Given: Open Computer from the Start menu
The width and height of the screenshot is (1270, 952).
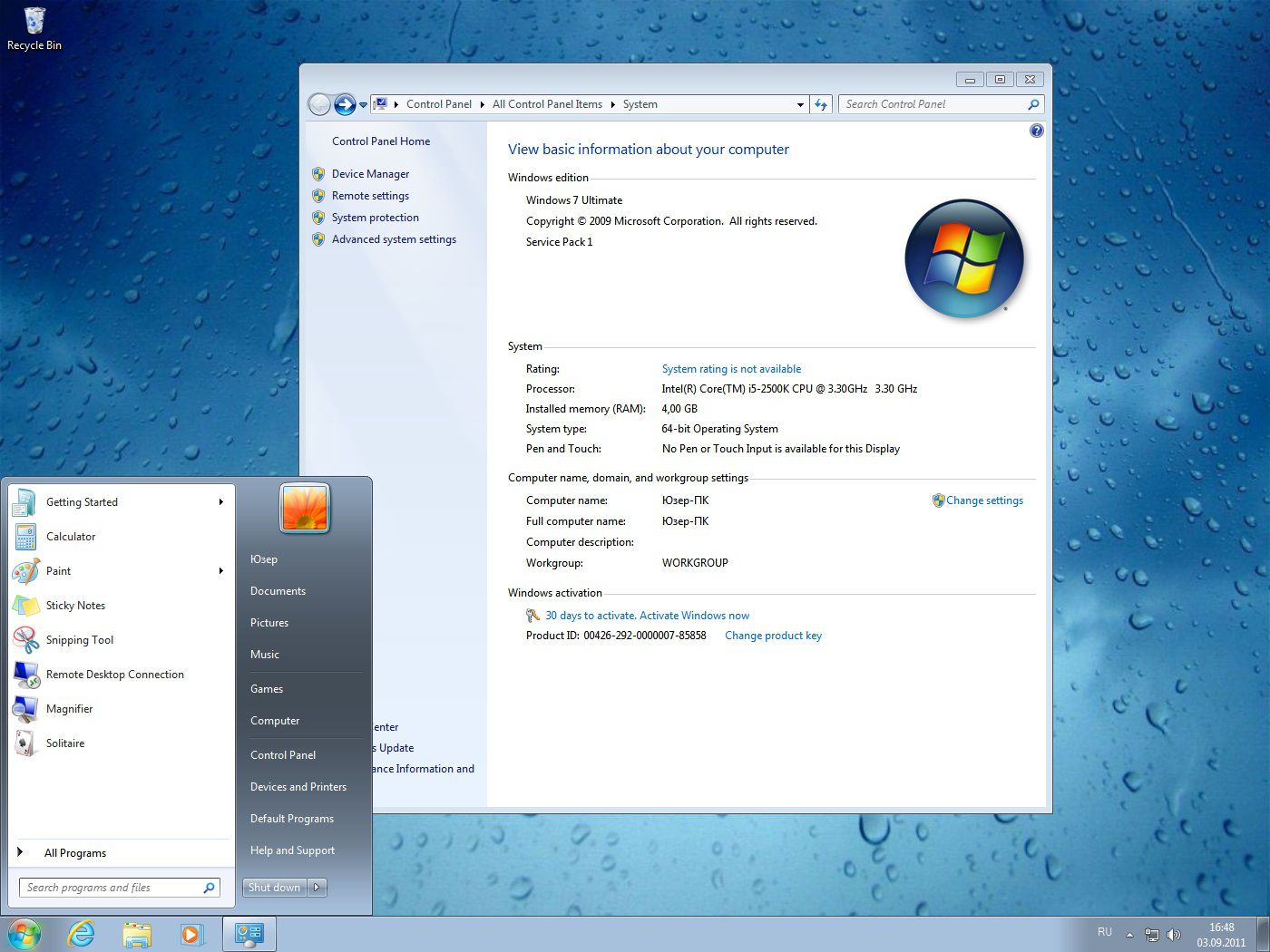Looking at the screenshot, I should (x=275, y=721).
